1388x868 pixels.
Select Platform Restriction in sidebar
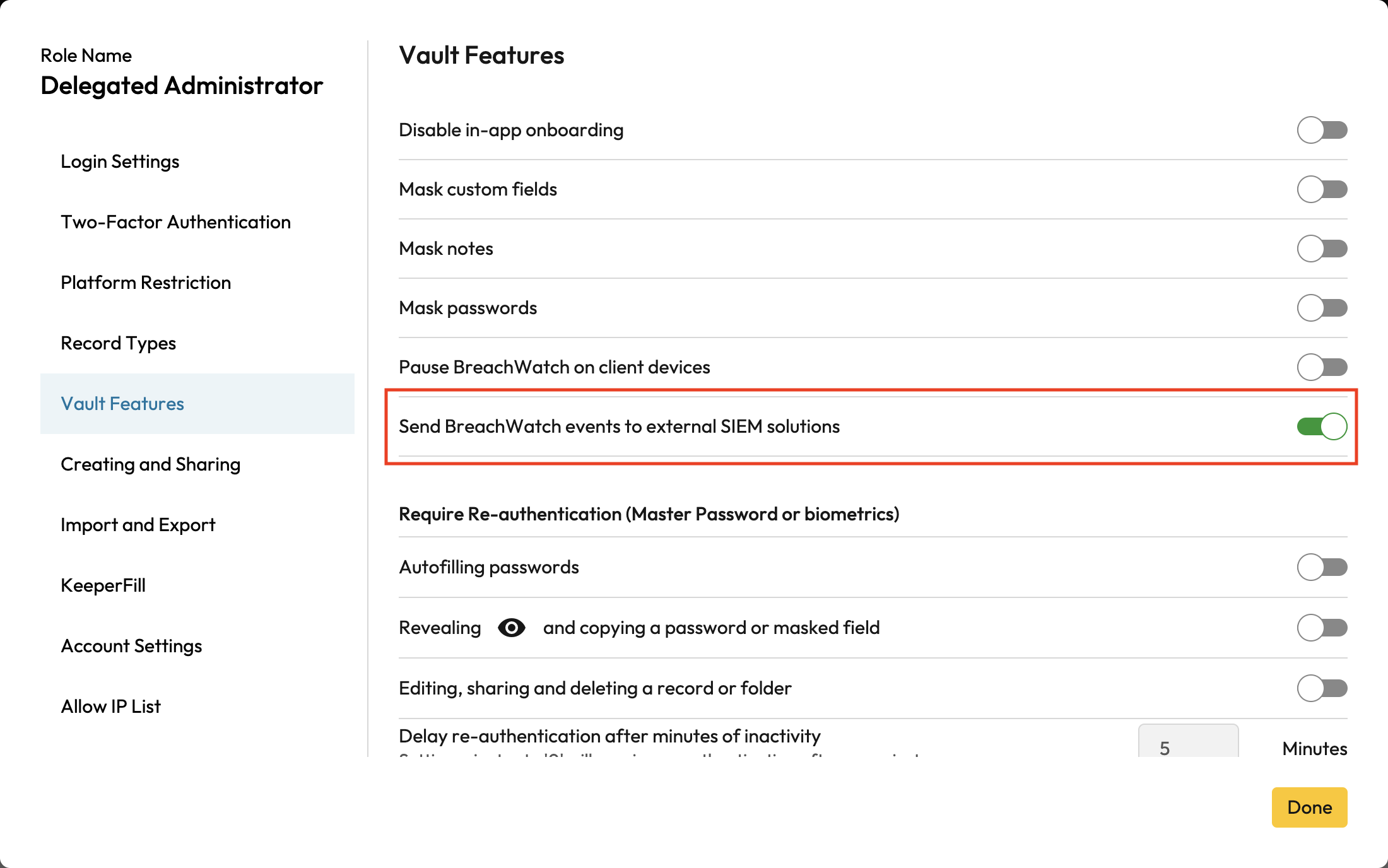click(x=146, y=283)
